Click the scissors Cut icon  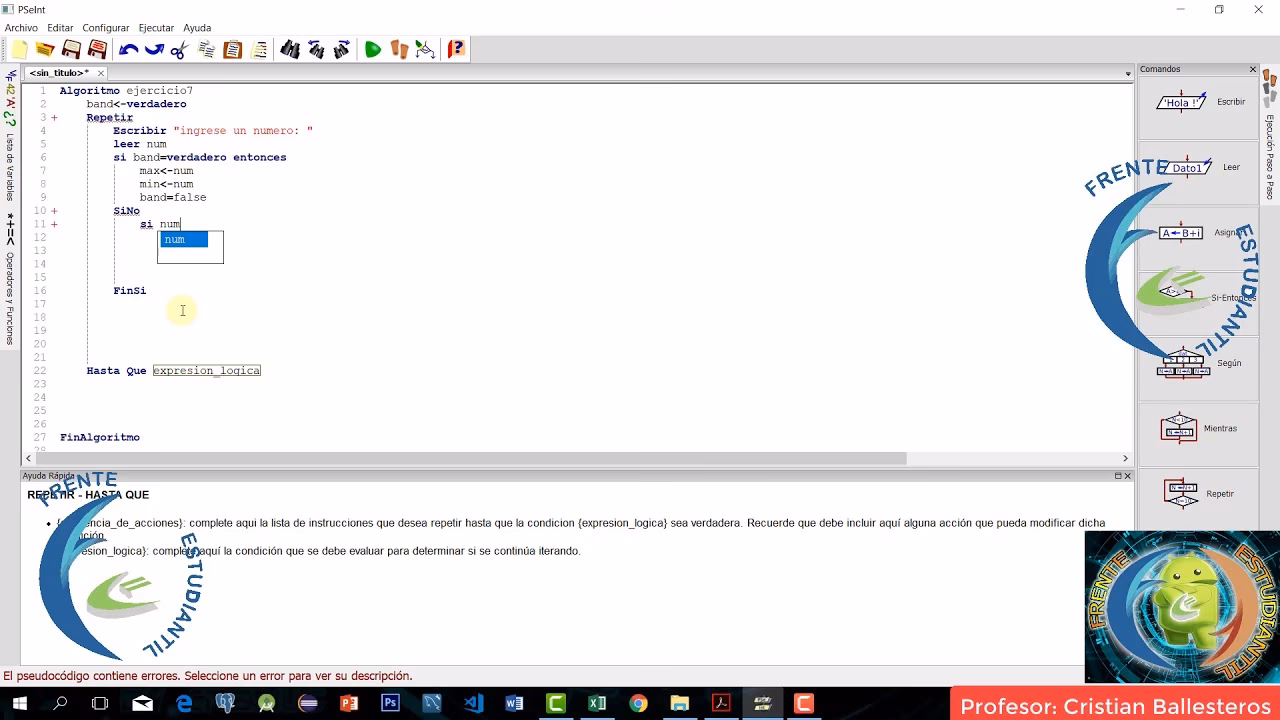click(x=179, y=49)
